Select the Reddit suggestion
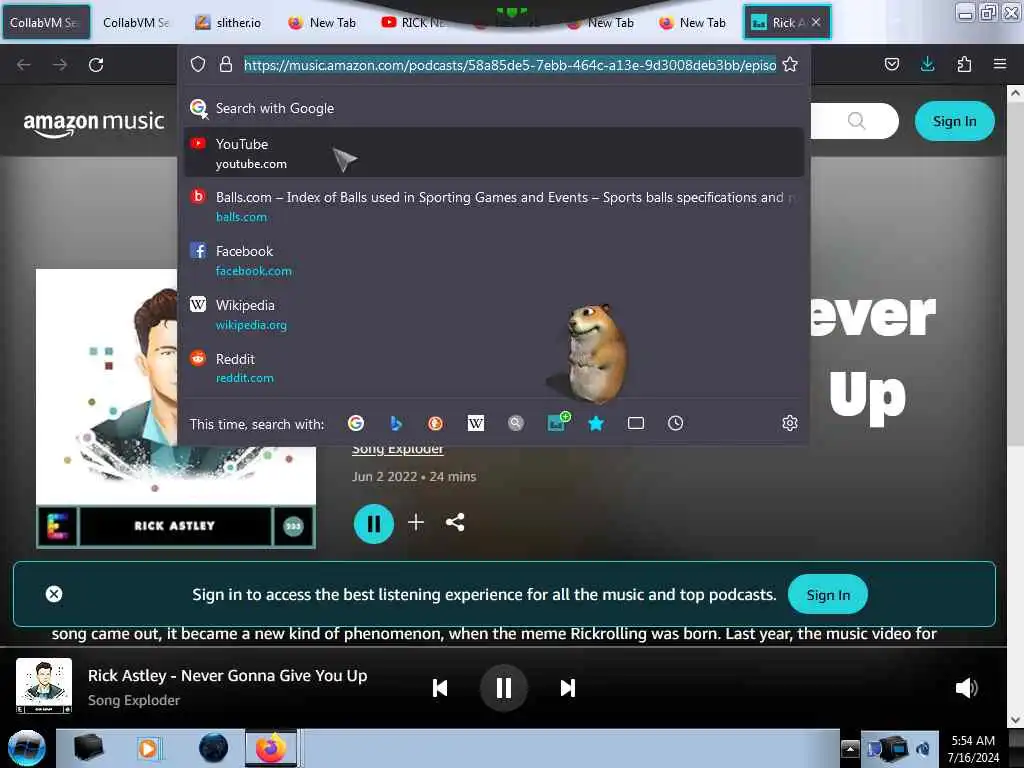 (494, 368)
